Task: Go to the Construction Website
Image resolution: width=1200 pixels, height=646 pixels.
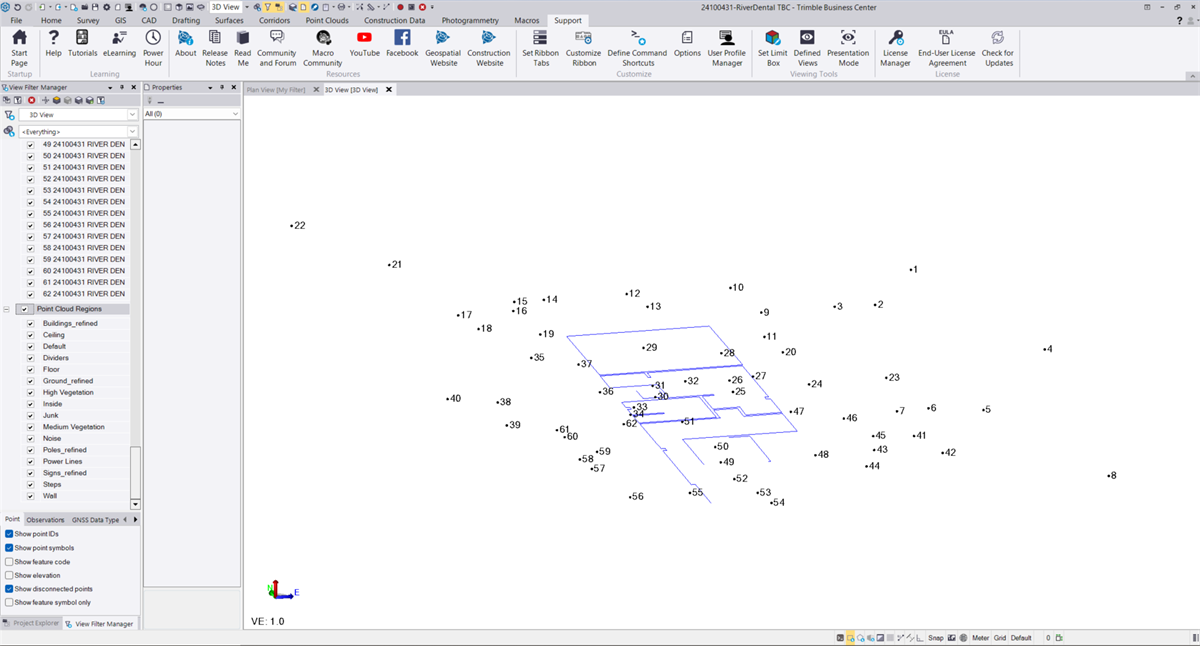Action: pos(489,48)
